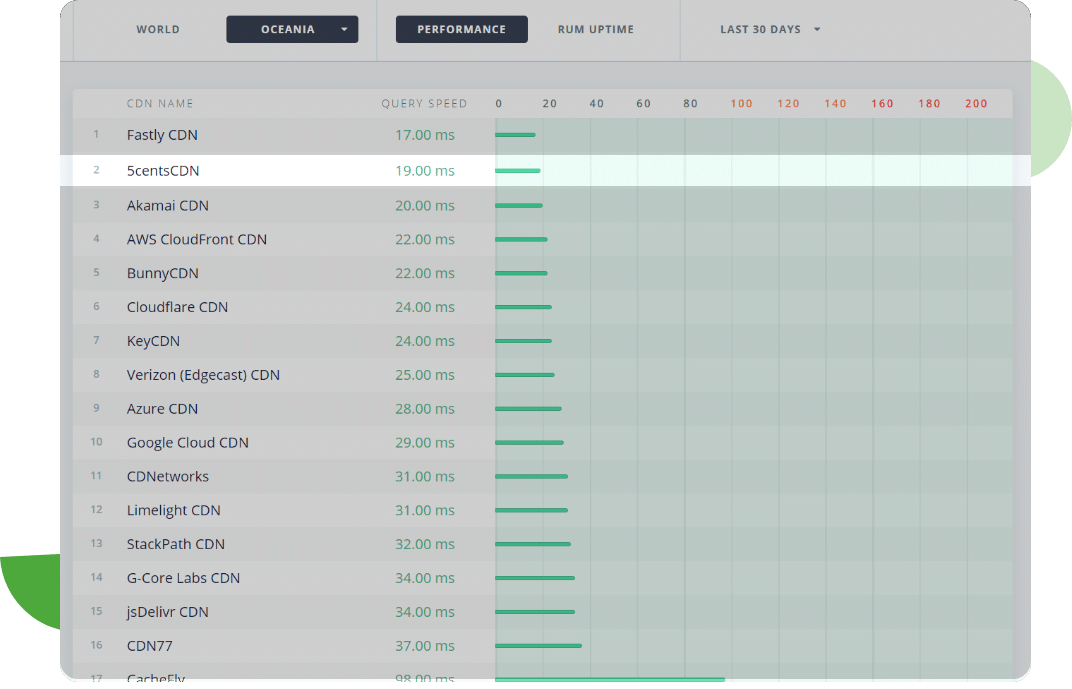Select AWS CloudFront CDN in the list
This screenshot has width=1072, height=689.
196,240
